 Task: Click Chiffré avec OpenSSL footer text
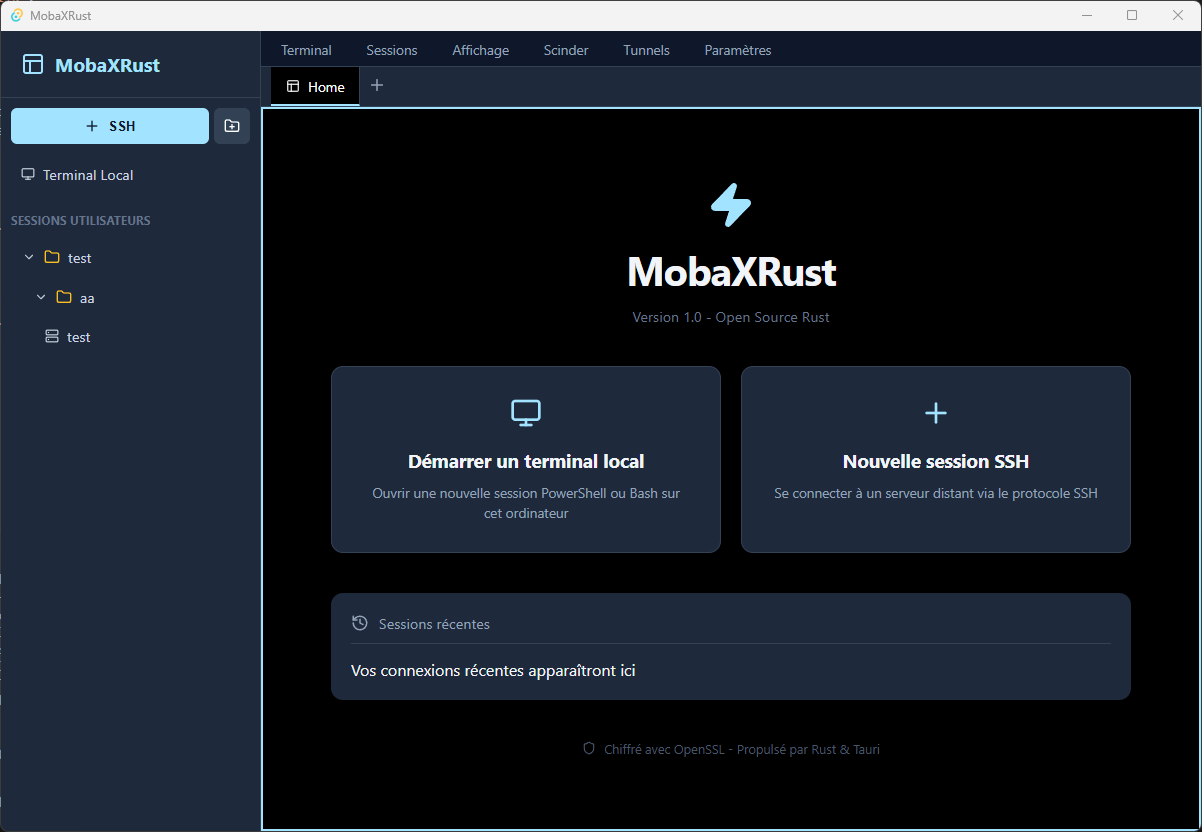742,749
